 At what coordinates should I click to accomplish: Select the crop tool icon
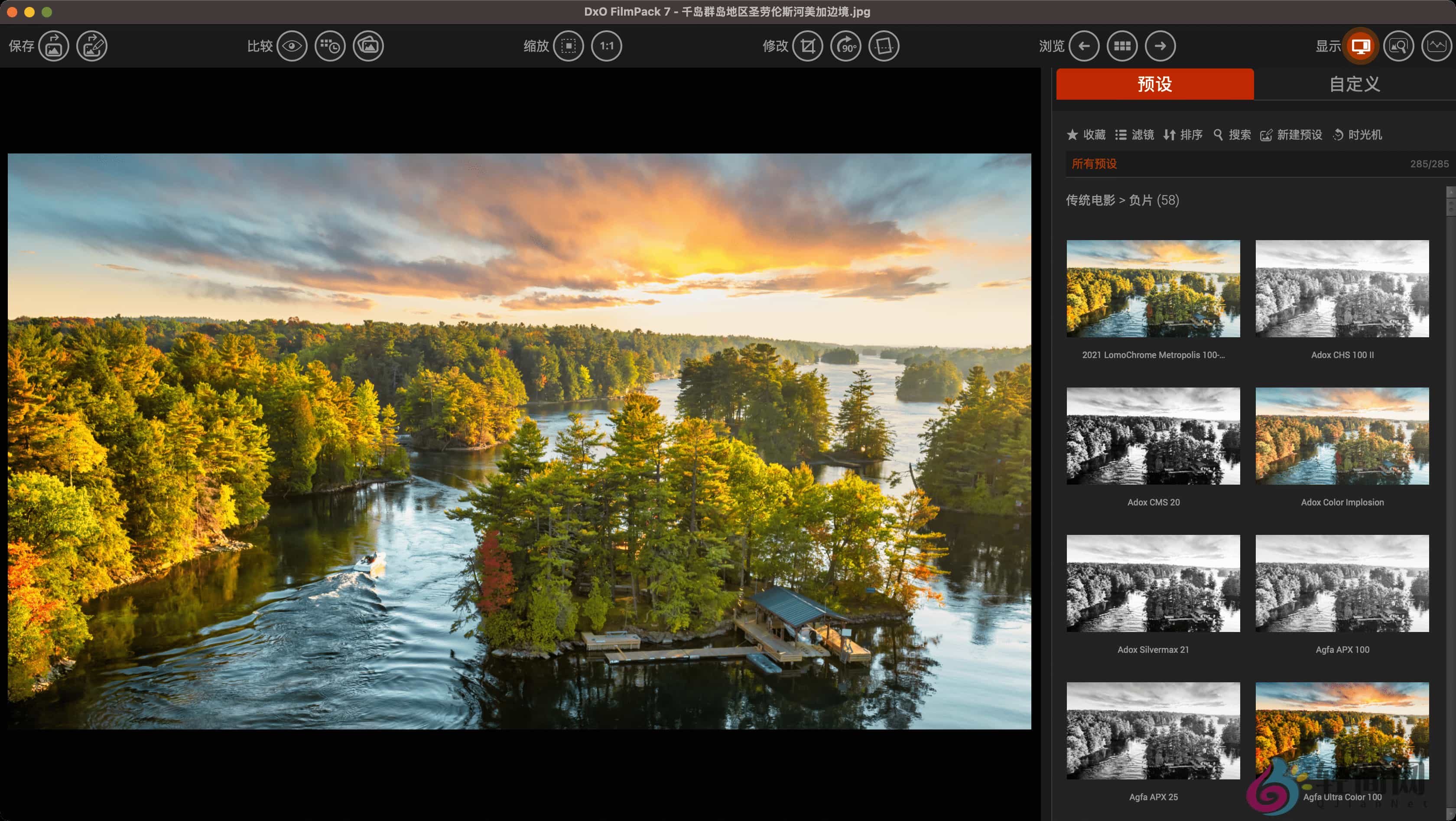[x=807, y=46]
